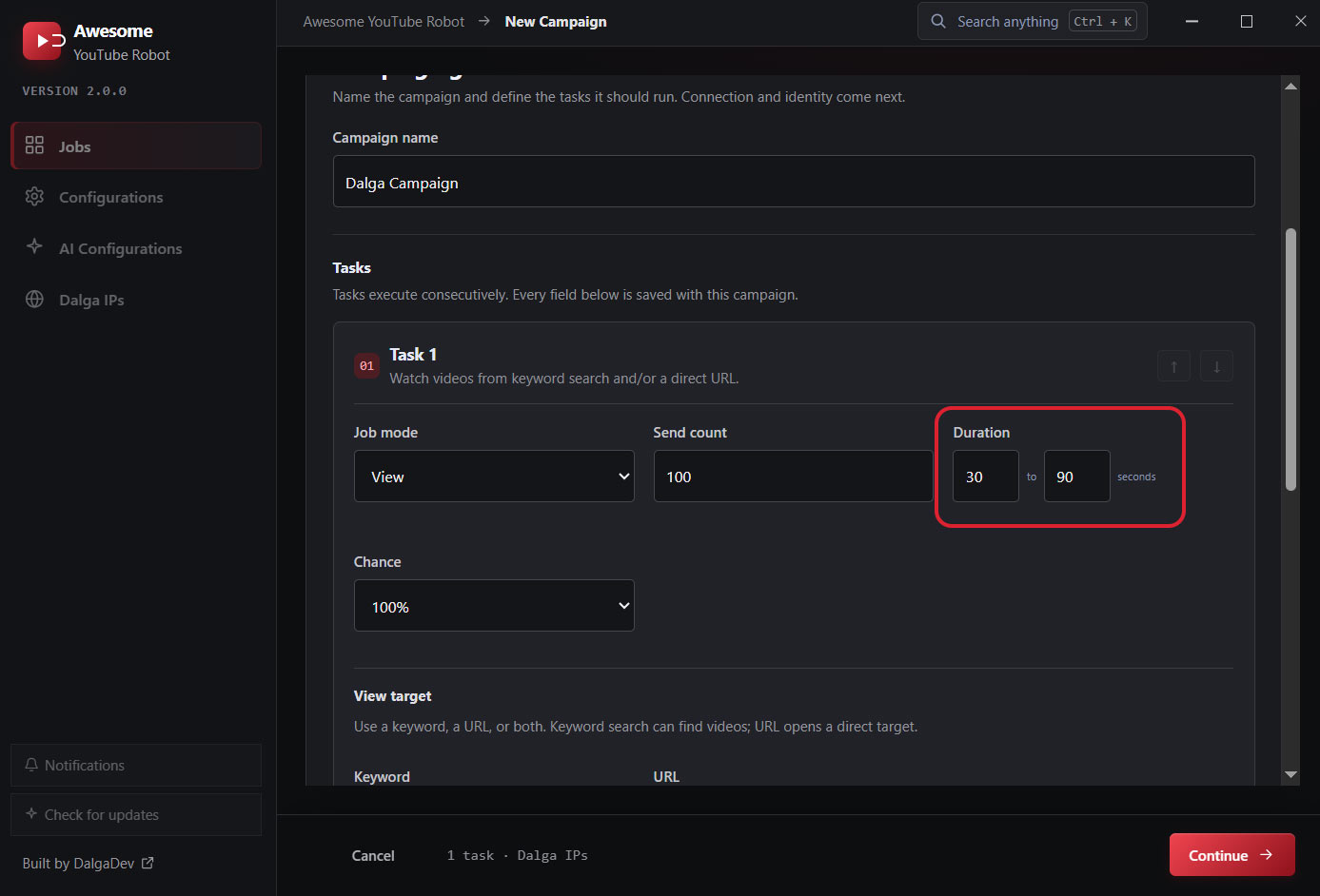Click the New Campaign breadcrumb
Image resolution: width=1320 pixels, height=896 pixels.
point(556,21)
